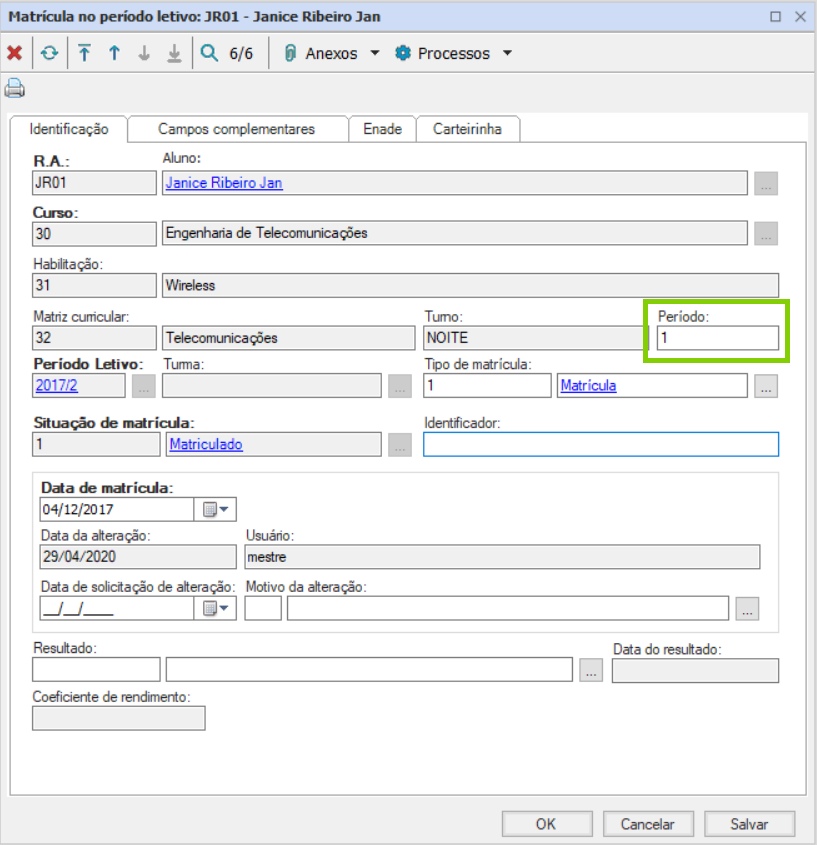Close the Matrícula window

(800, 17)
